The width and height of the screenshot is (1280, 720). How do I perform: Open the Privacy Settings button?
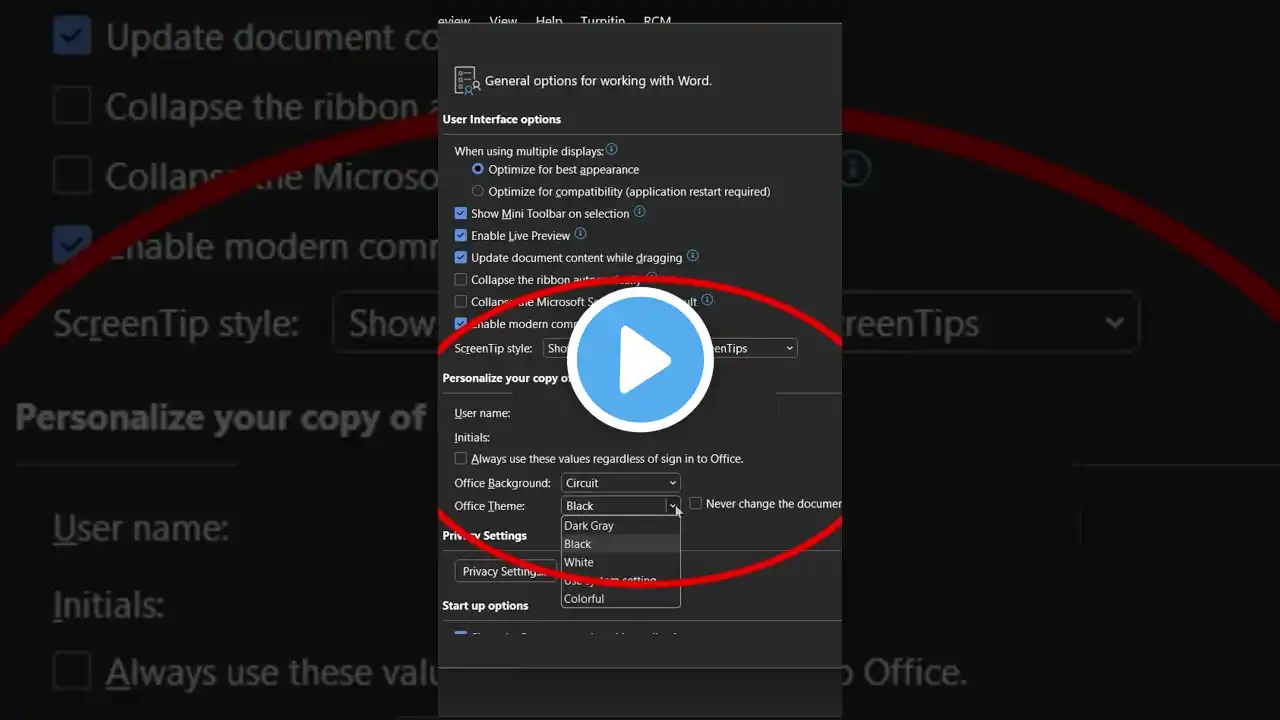(505, 571)
